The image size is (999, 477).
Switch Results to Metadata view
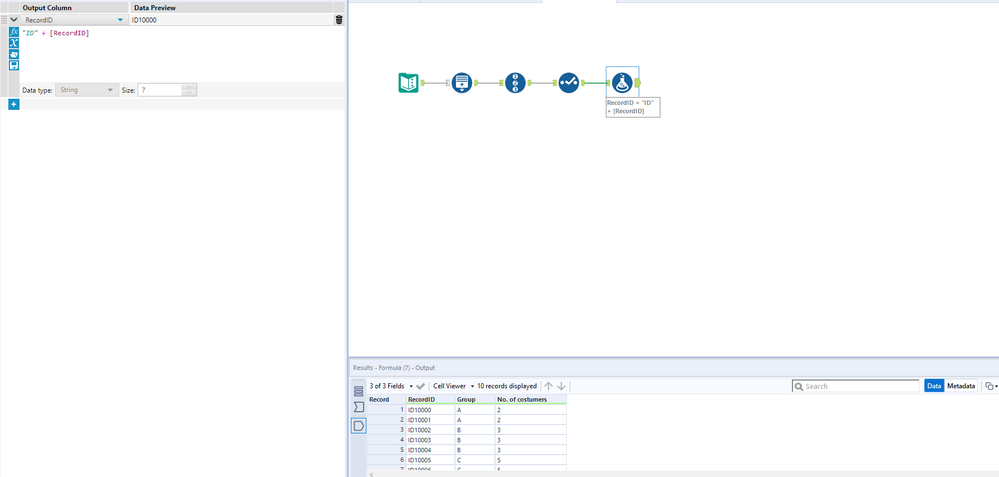pos(961,386)
